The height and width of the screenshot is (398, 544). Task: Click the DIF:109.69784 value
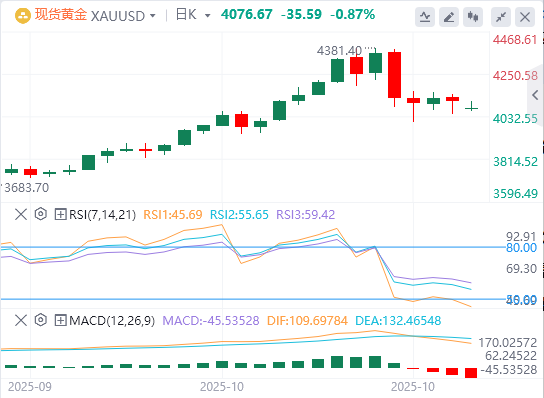tap(307, 321)
